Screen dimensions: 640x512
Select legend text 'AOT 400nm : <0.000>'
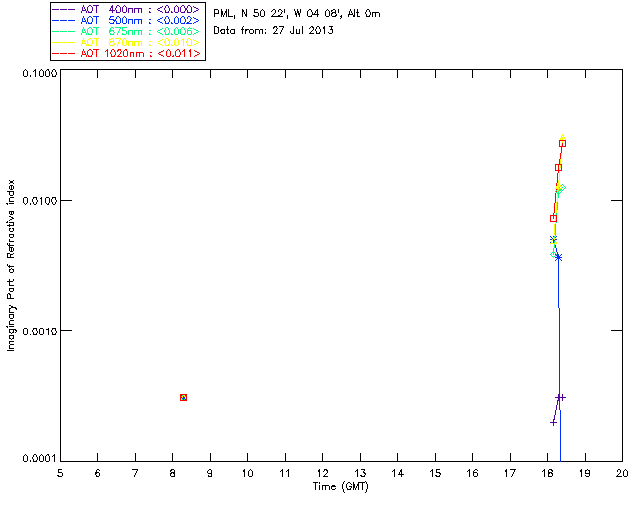(x=140, y=9)
